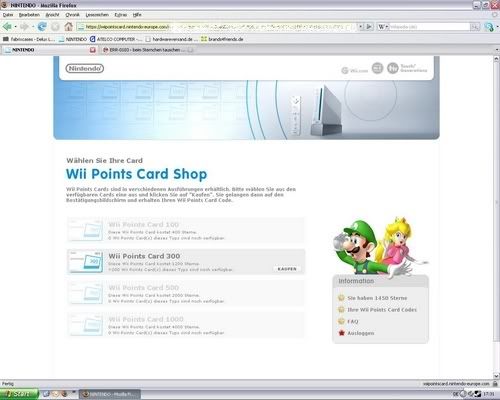Reload the page with the refresh icon
500x400 pixels.
tap(42, 26)
